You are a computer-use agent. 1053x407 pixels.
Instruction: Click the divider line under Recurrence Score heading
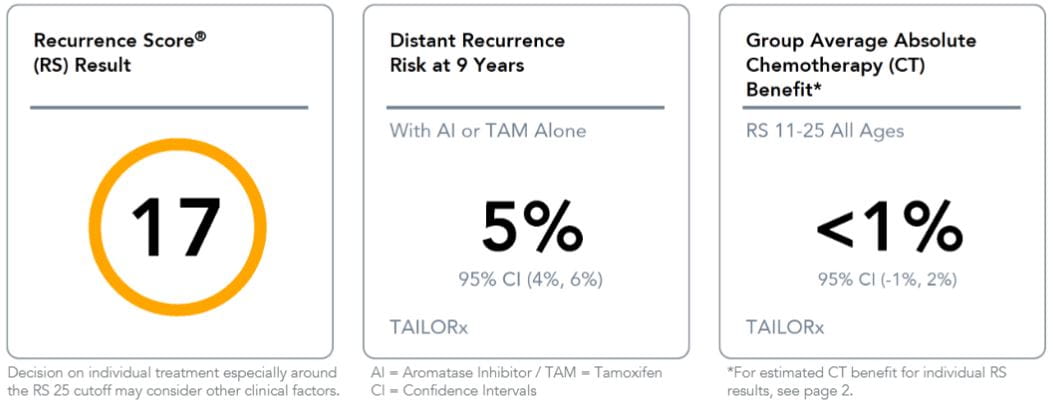point(168,107)
